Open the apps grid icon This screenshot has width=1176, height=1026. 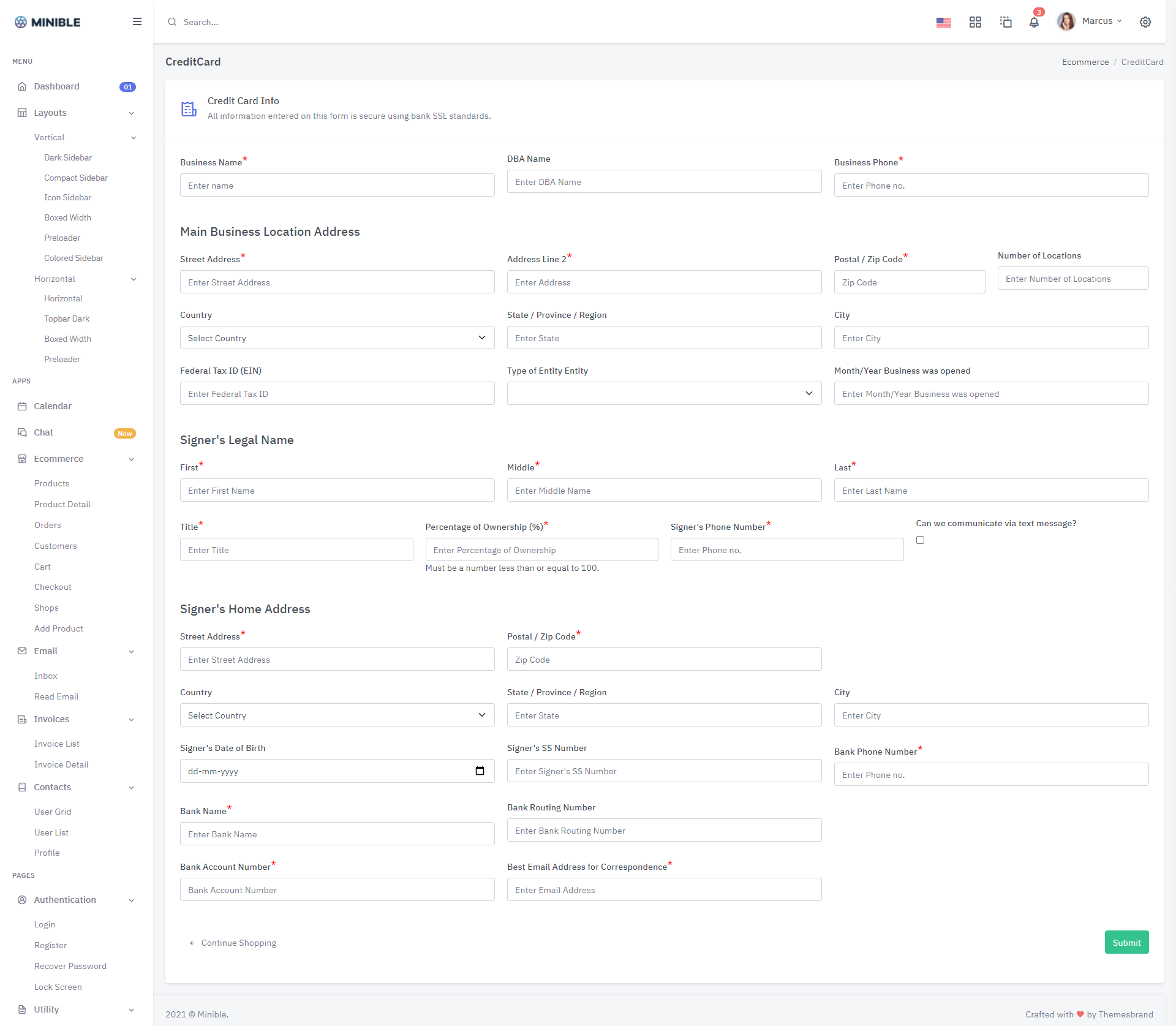[975, 22]
